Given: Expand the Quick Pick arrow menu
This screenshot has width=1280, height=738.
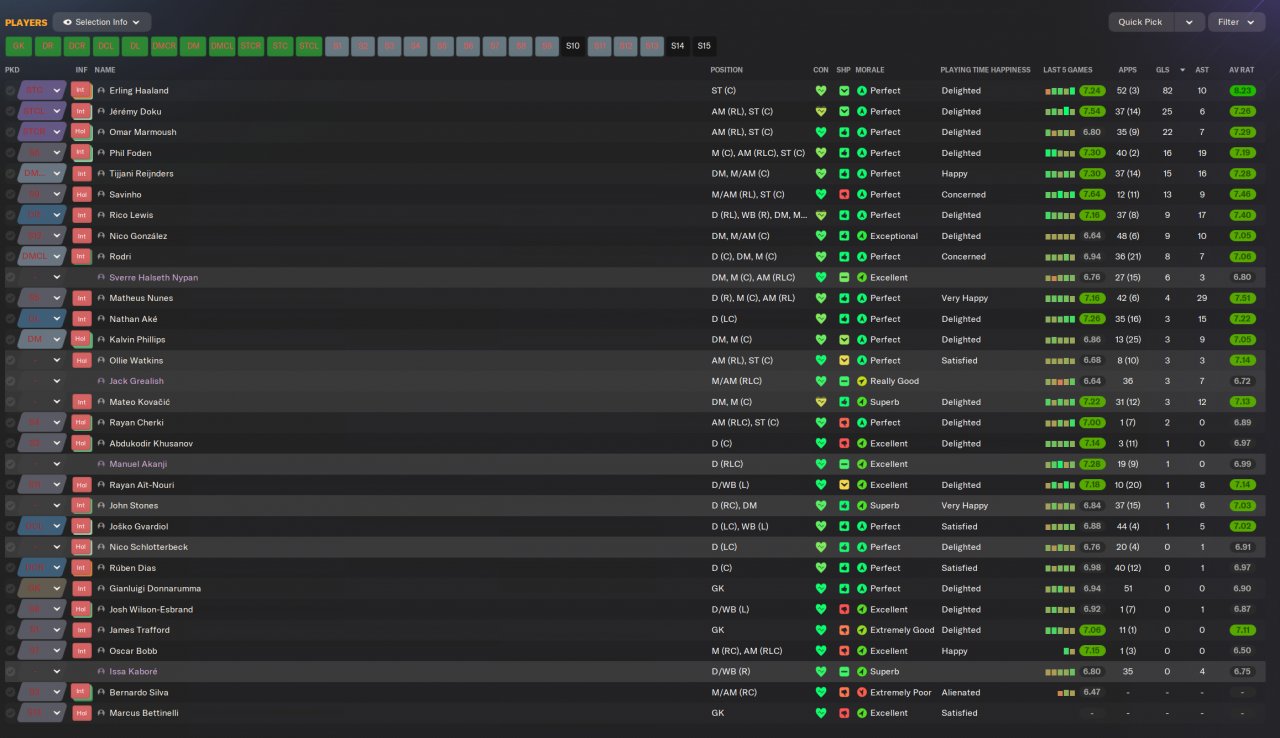Looking at the screenshot, I should (1189, 22).
